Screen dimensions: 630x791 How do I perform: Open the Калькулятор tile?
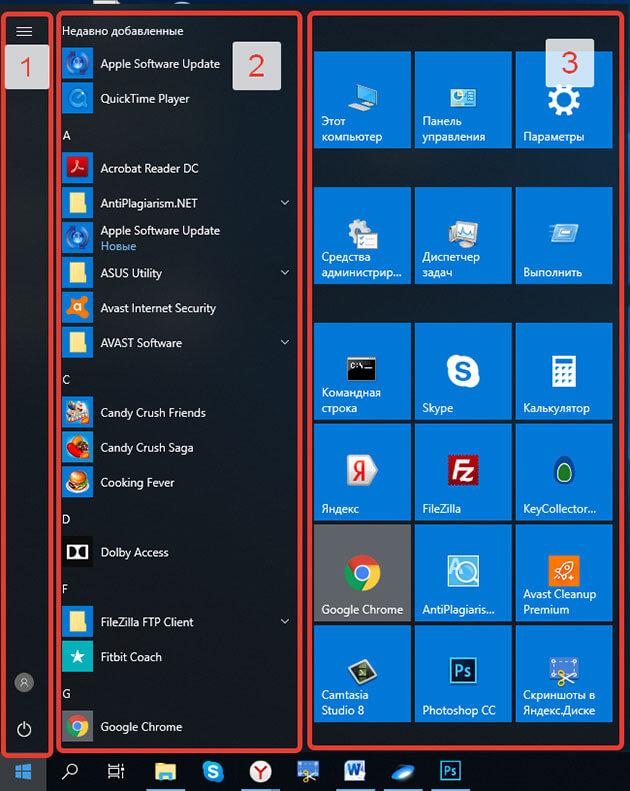coord(564,371)
